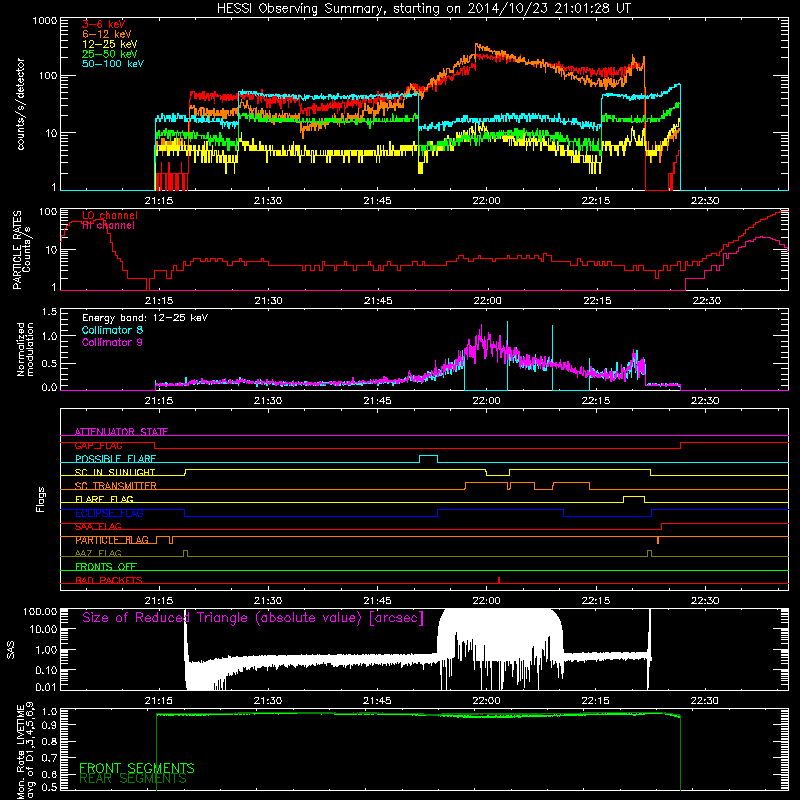Click the yellow FLARE_FLAG label

[x=104, y=499]
